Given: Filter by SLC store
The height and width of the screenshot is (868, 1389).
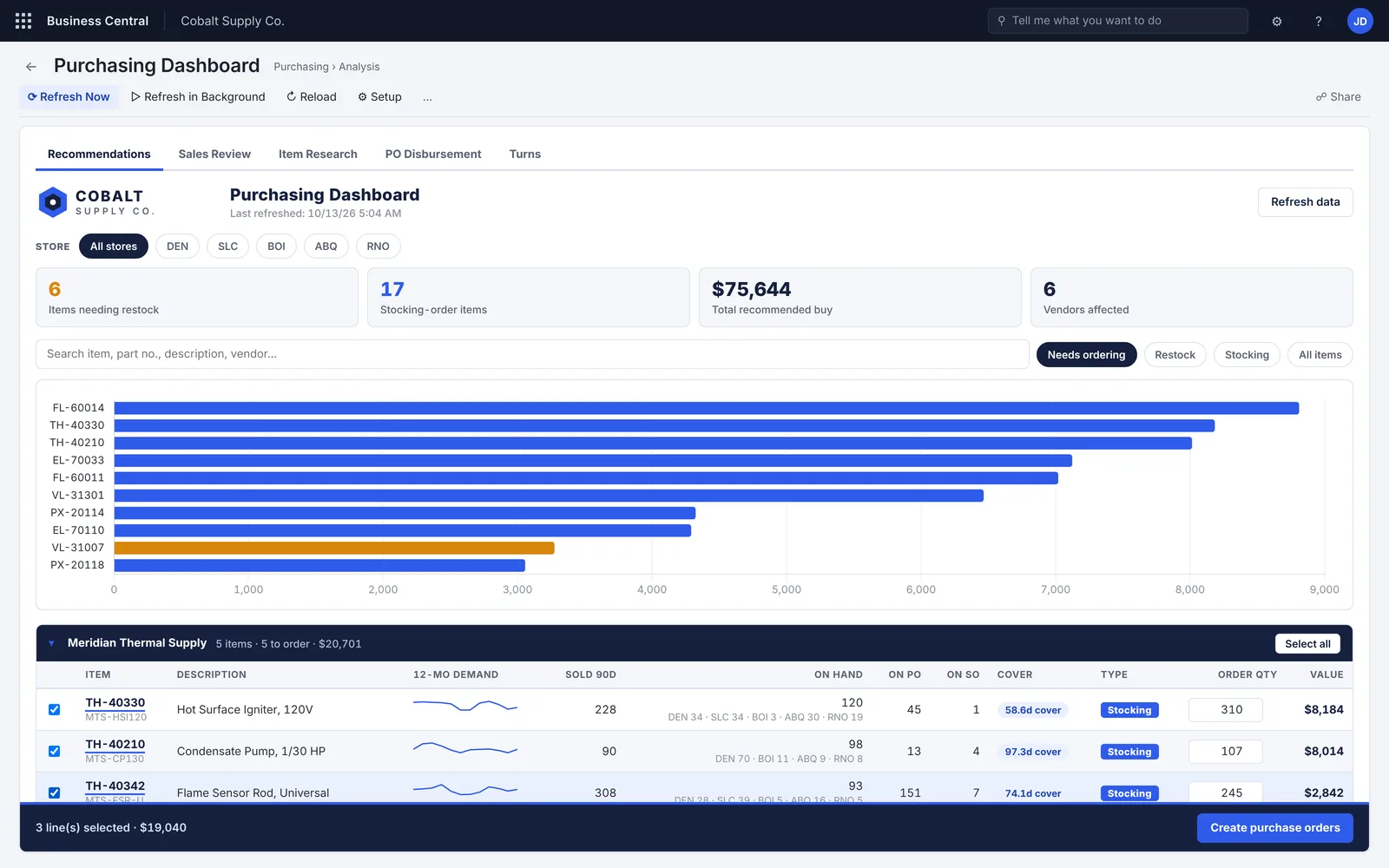Looking at the screenshot, I should point(227,247).
